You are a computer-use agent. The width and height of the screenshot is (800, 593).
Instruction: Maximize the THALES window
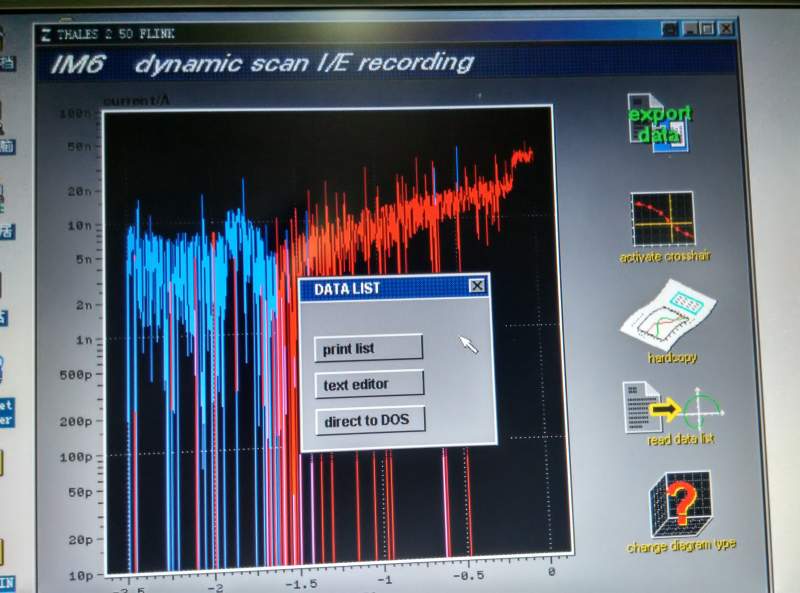pos(708,28)
